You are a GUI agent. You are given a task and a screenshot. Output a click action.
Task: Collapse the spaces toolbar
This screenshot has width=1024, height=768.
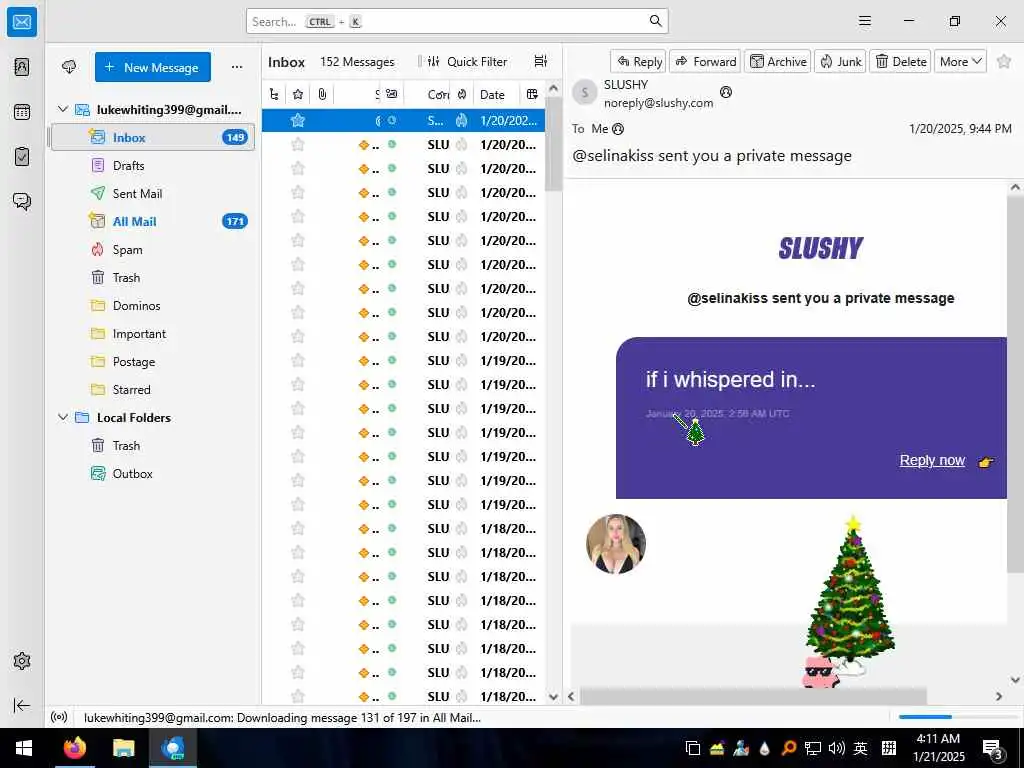click(22, 705)
